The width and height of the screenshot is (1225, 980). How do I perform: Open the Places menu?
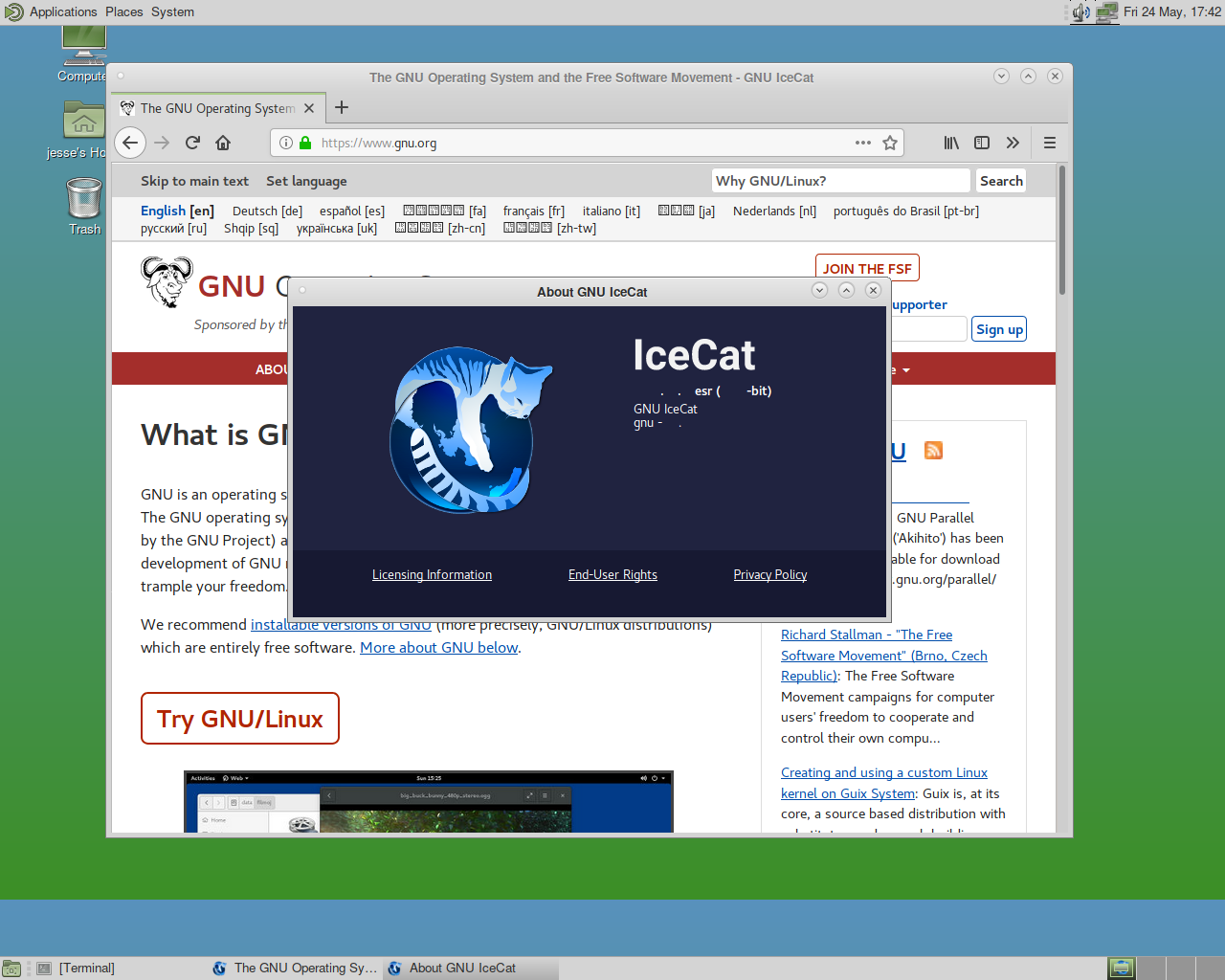pyautogui.click(x=124, y=11)
